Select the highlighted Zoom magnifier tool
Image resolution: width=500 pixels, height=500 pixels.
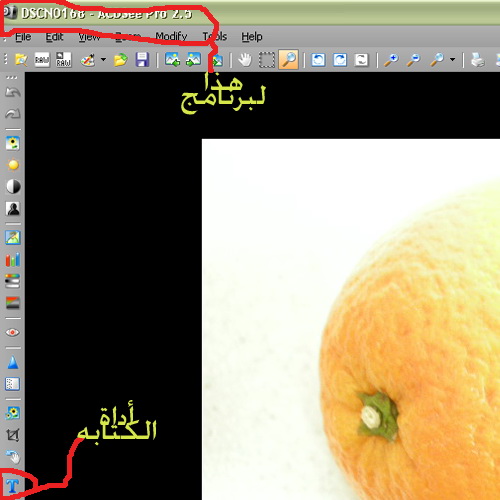click(288, 60)
